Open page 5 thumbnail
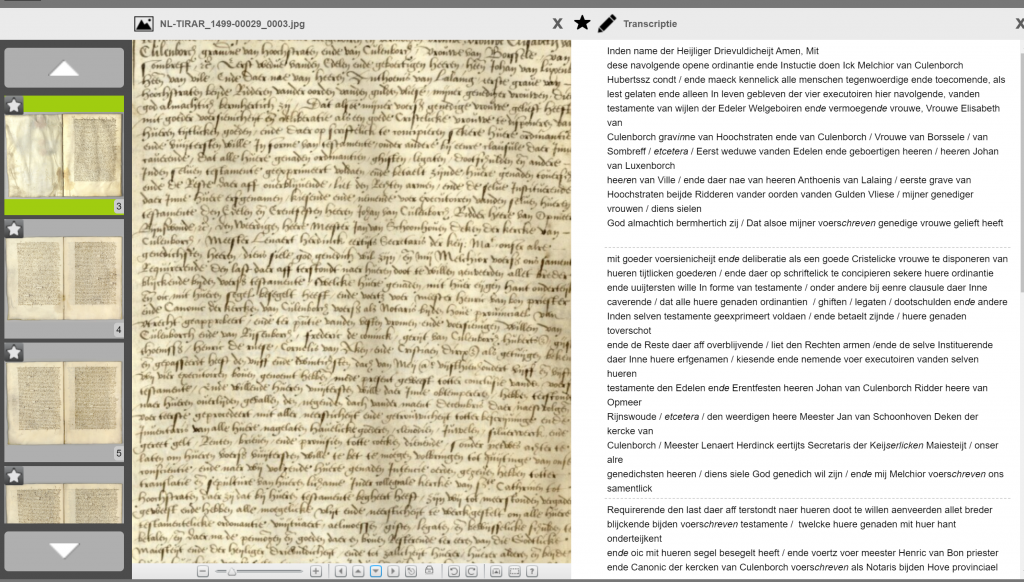 coord(64,404)
